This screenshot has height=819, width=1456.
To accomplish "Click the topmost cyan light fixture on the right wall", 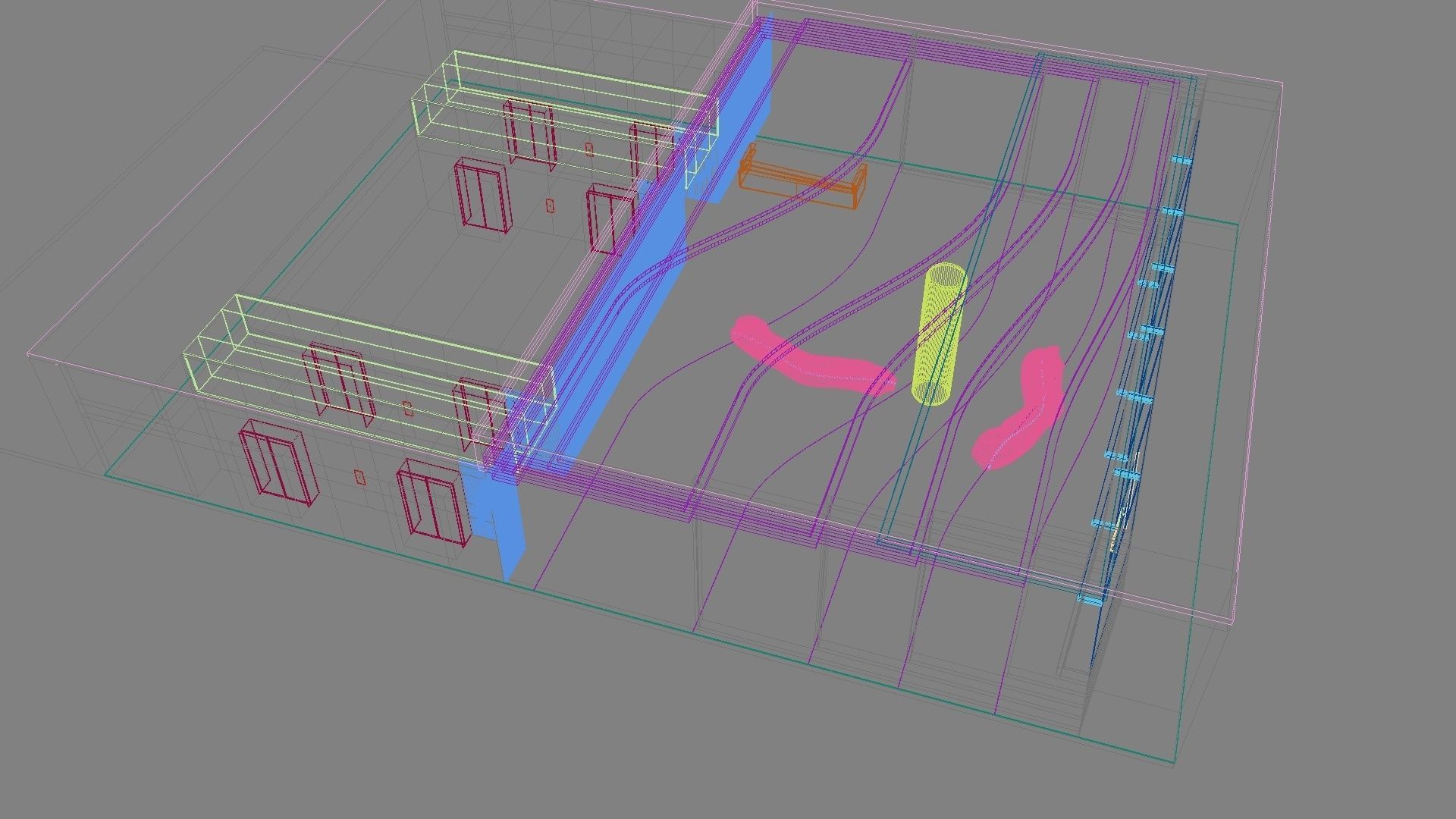I will tap(1181, 161).
